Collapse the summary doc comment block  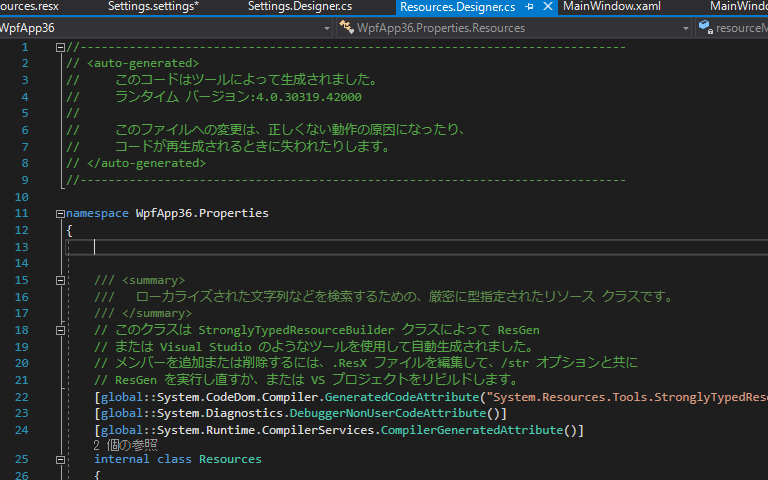[x=60, y=280]
